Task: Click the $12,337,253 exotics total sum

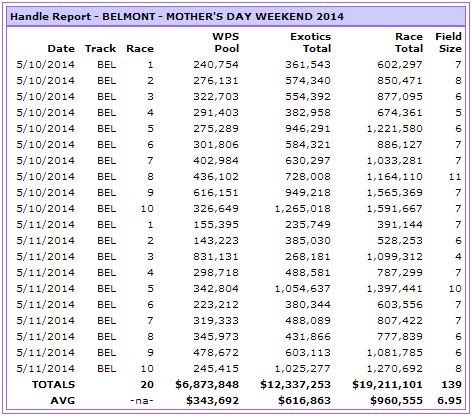Action: click(295, 385)
